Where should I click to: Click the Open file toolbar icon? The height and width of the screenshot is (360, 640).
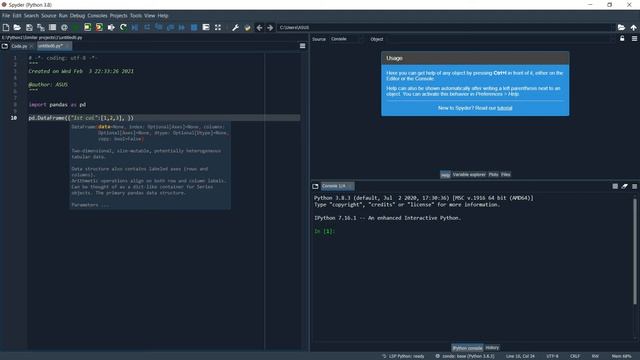17,27
